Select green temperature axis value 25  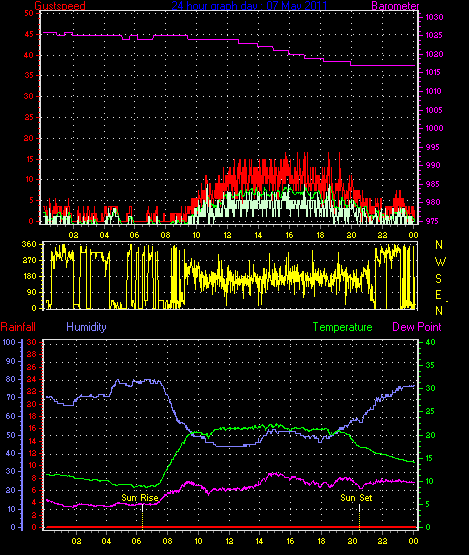click(430, 412)
